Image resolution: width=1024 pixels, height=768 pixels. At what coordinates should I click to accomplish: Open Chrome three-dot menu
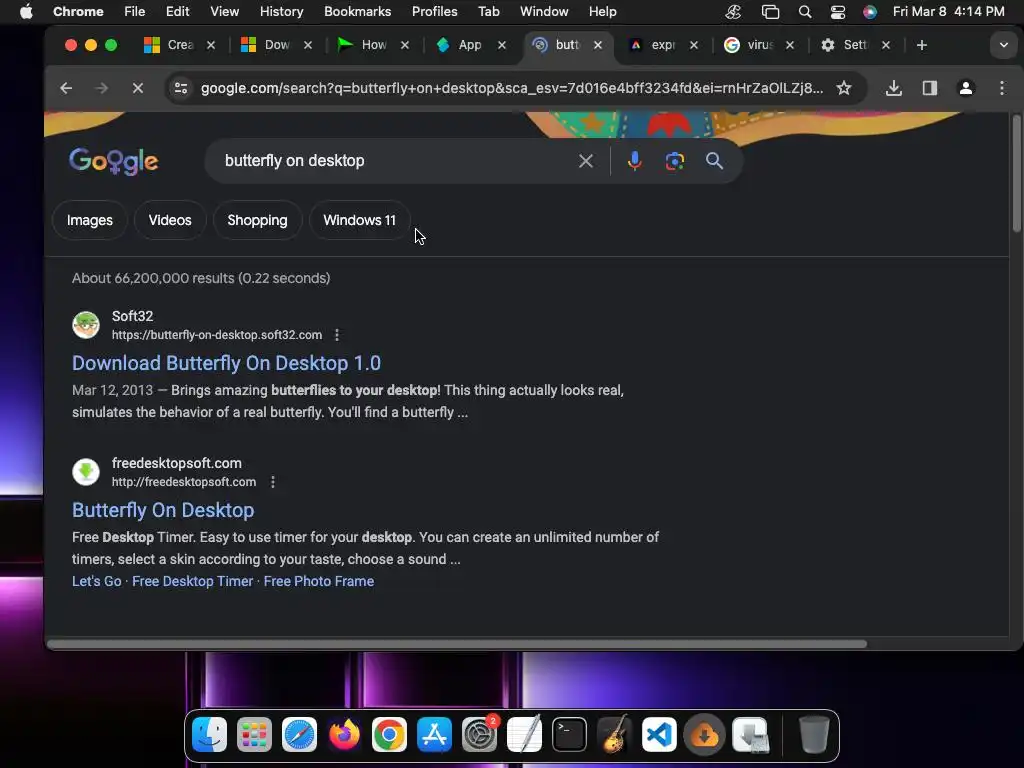tap(1002, 88)
